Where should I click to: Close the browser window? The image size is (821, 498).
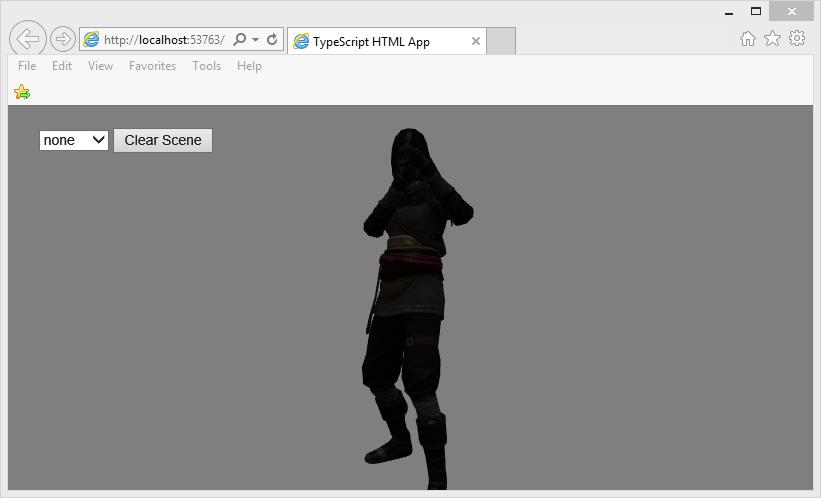(x=792, y=12)
